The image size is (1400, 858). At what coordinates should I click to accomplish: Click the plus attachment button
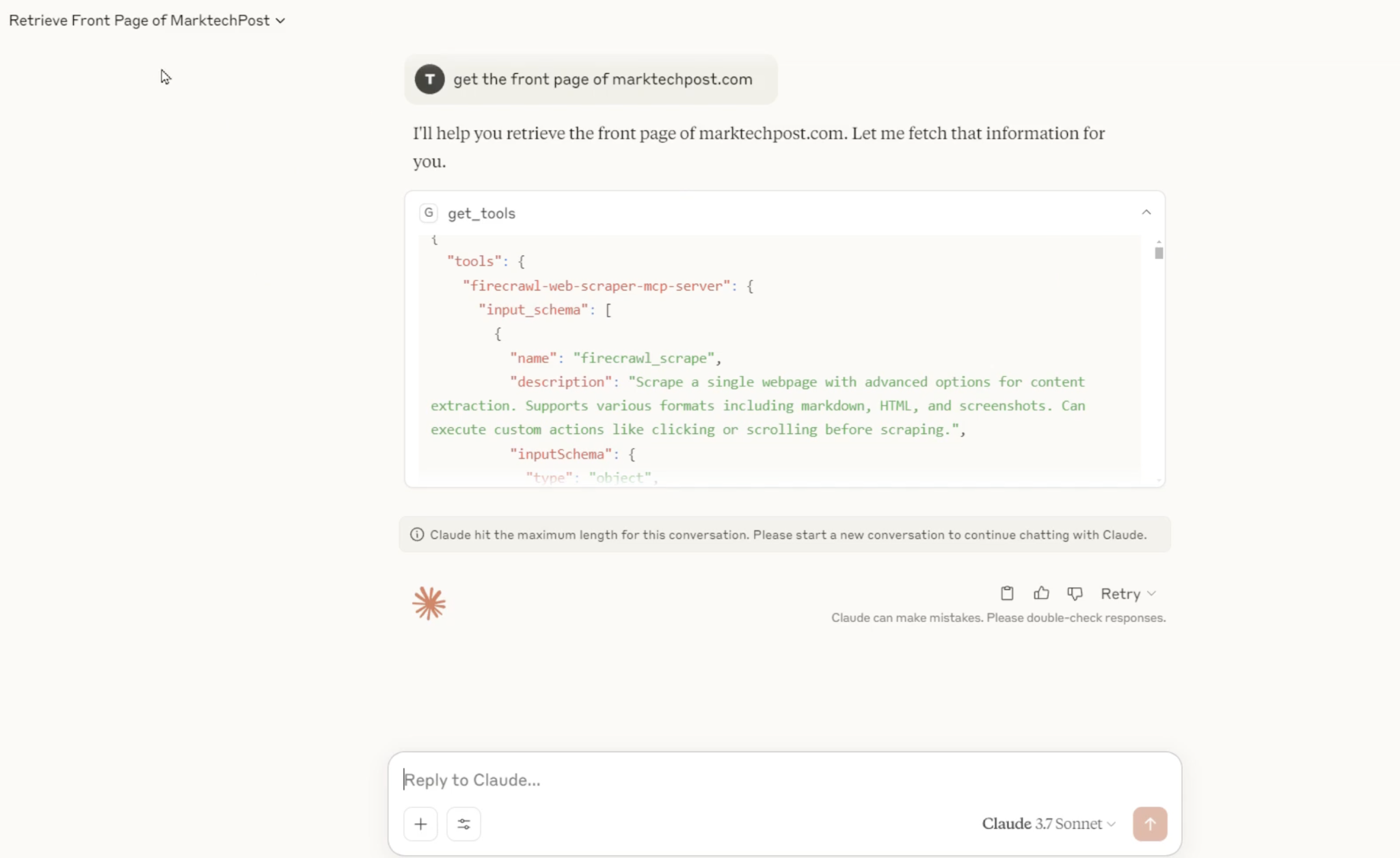coord(420,824)
